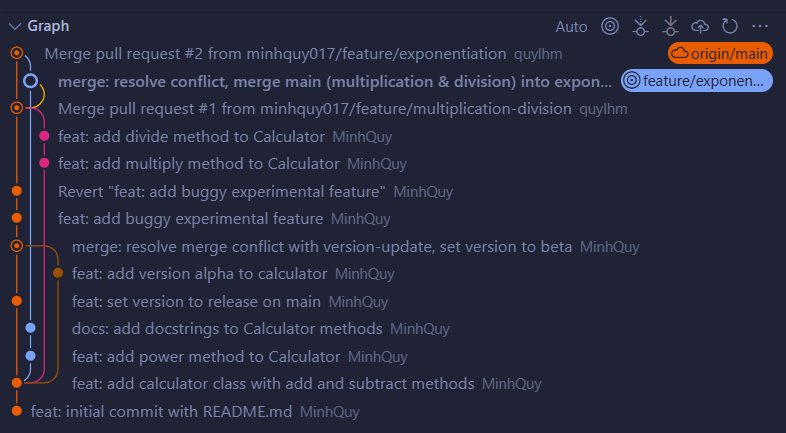This screenshot has width=786, height=433.
Task: Click the pink node of the divide commit
Action: [x=44, y=136]
